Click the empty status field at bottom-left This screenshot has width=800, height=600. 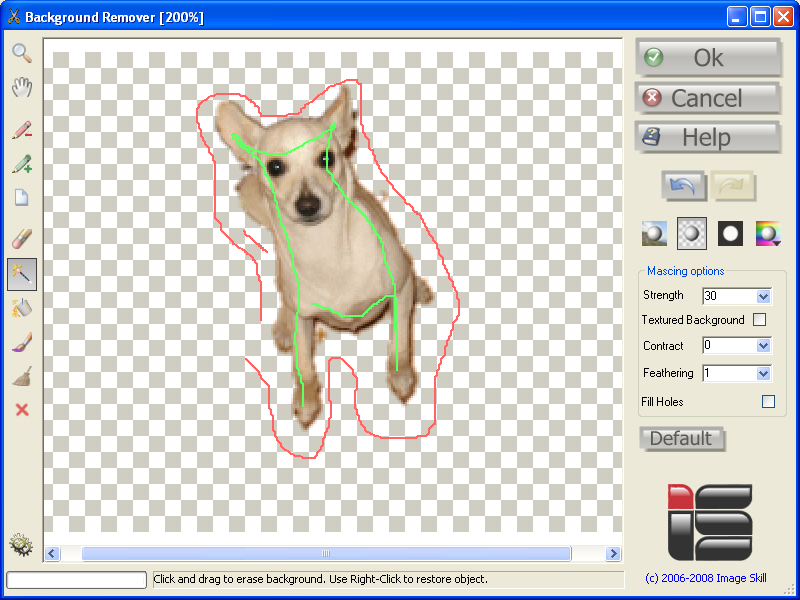point(77,580)
